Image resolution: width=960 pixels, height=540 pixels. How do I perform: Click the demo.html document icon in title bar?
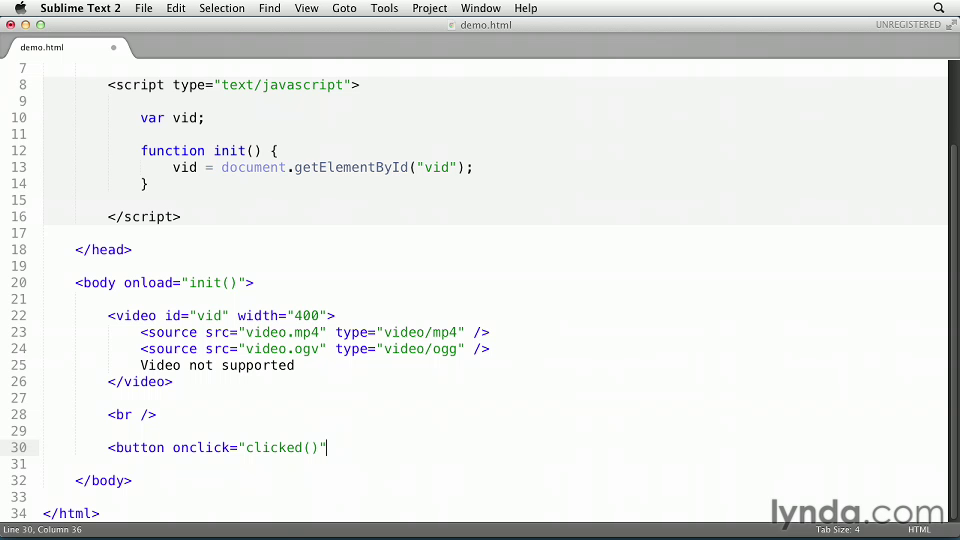tap(452, 25)
